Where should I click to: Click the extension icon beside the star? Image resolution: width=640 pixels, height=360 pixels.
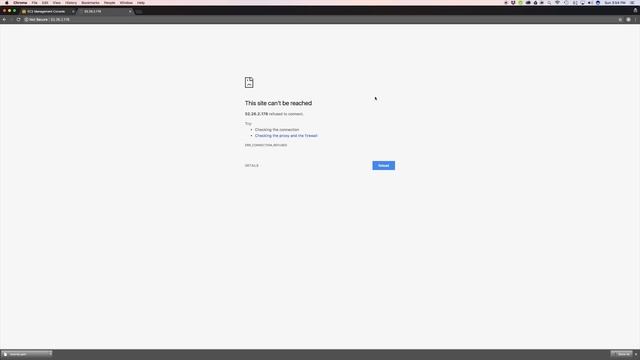click(x=628, y=20)
